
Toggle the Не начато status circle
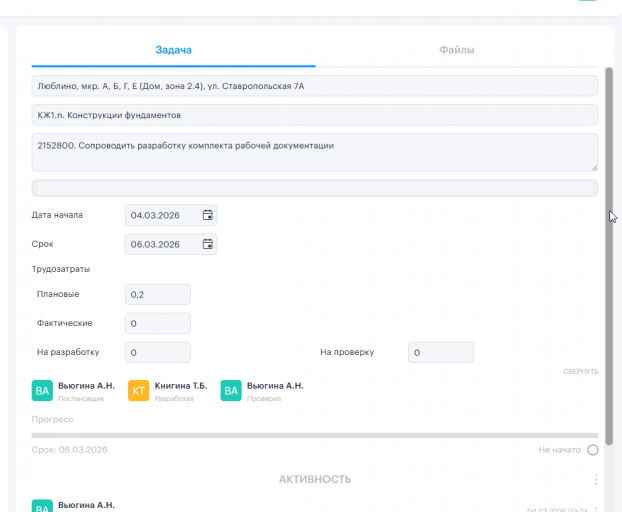(593, 450)
